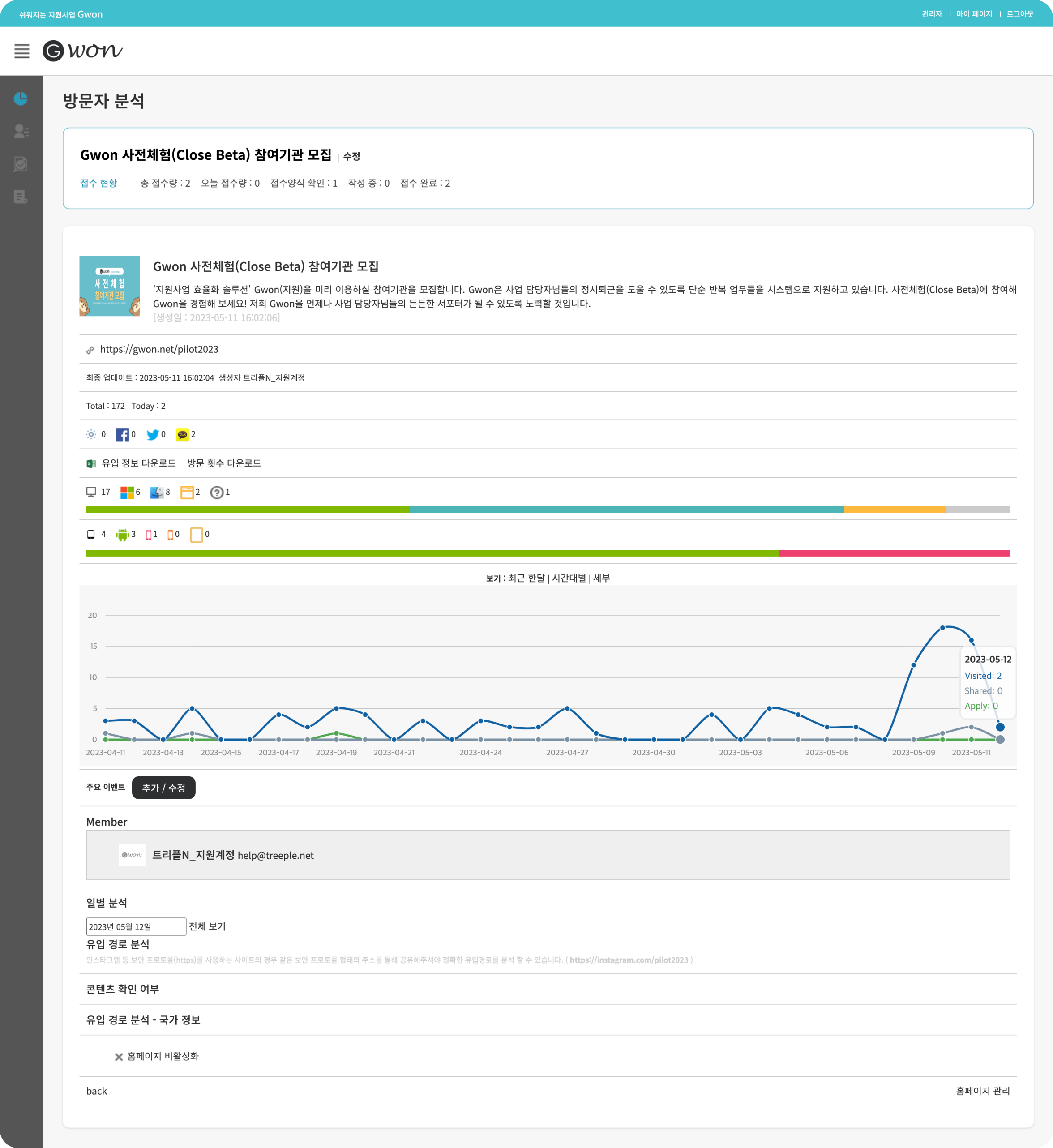Click the Gwon avatar in Member box
1053x1148 pixels.
click(x=132, y=855)
